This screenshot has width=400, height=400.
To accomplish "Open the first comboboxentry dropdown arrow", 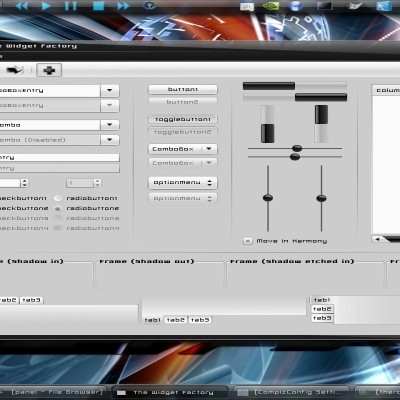I will pyautogui.click(x=110, y=90).
